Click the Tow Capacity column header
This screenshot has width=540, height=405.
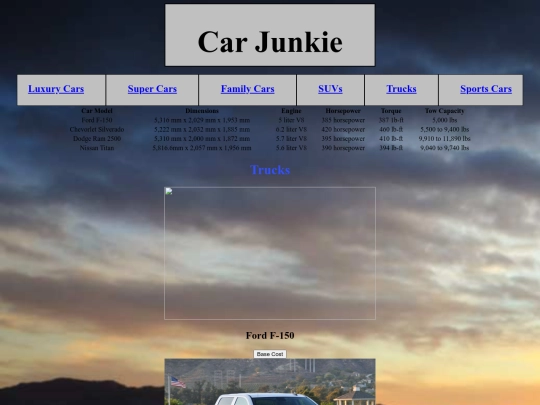445,111
